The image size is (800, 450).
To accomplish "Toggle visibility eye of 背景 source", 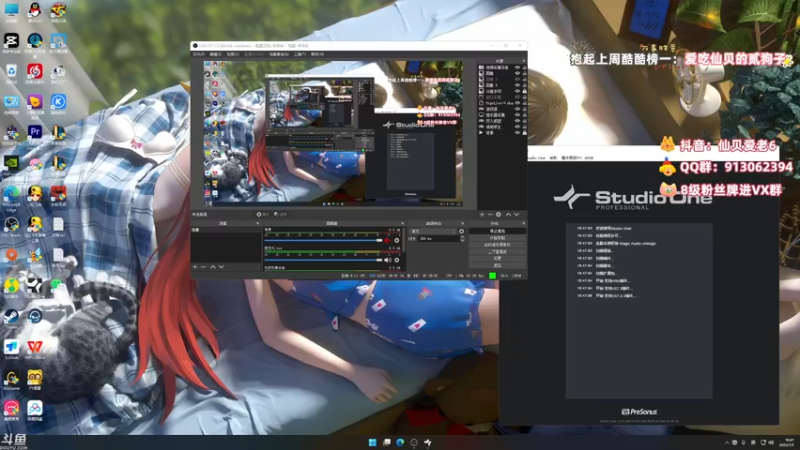I will pyautogui.click(x=517, y=133).
